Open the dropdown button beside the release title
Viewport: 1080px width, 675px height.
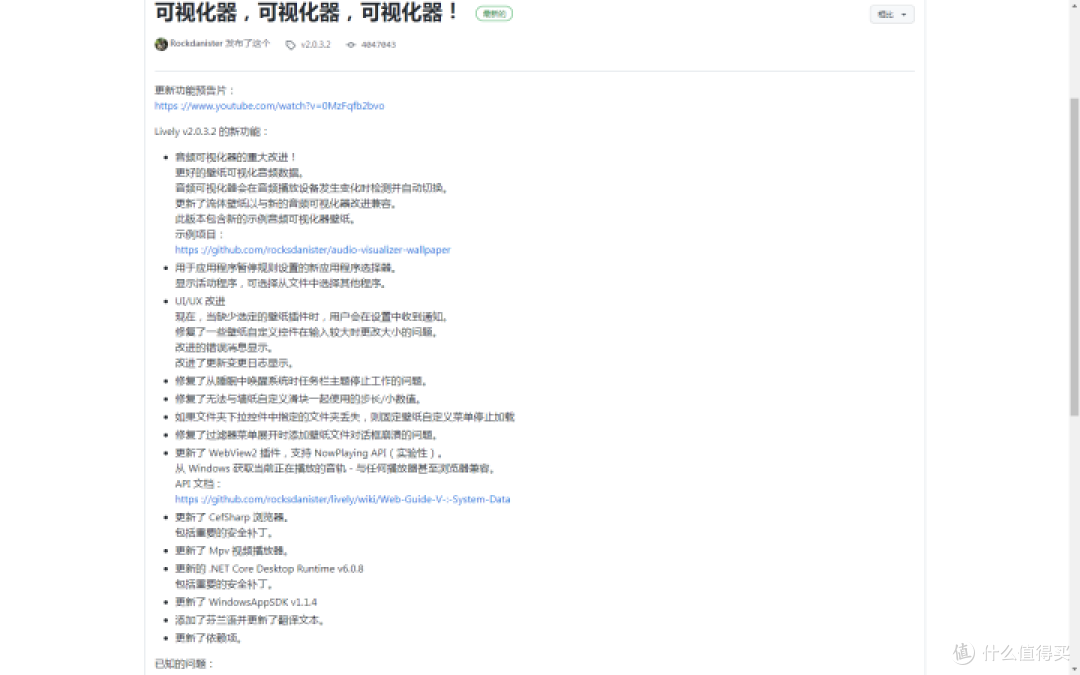coord(892,14)
